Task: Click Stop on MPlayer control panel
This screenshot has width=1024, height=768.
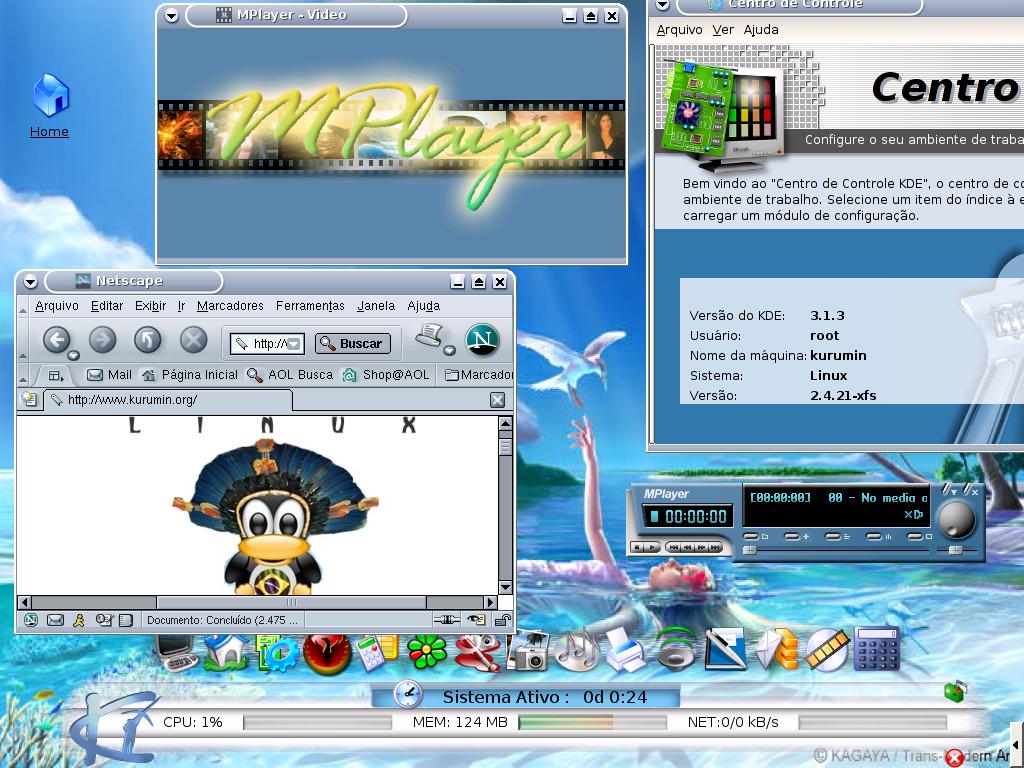Action: click(637, 547)
